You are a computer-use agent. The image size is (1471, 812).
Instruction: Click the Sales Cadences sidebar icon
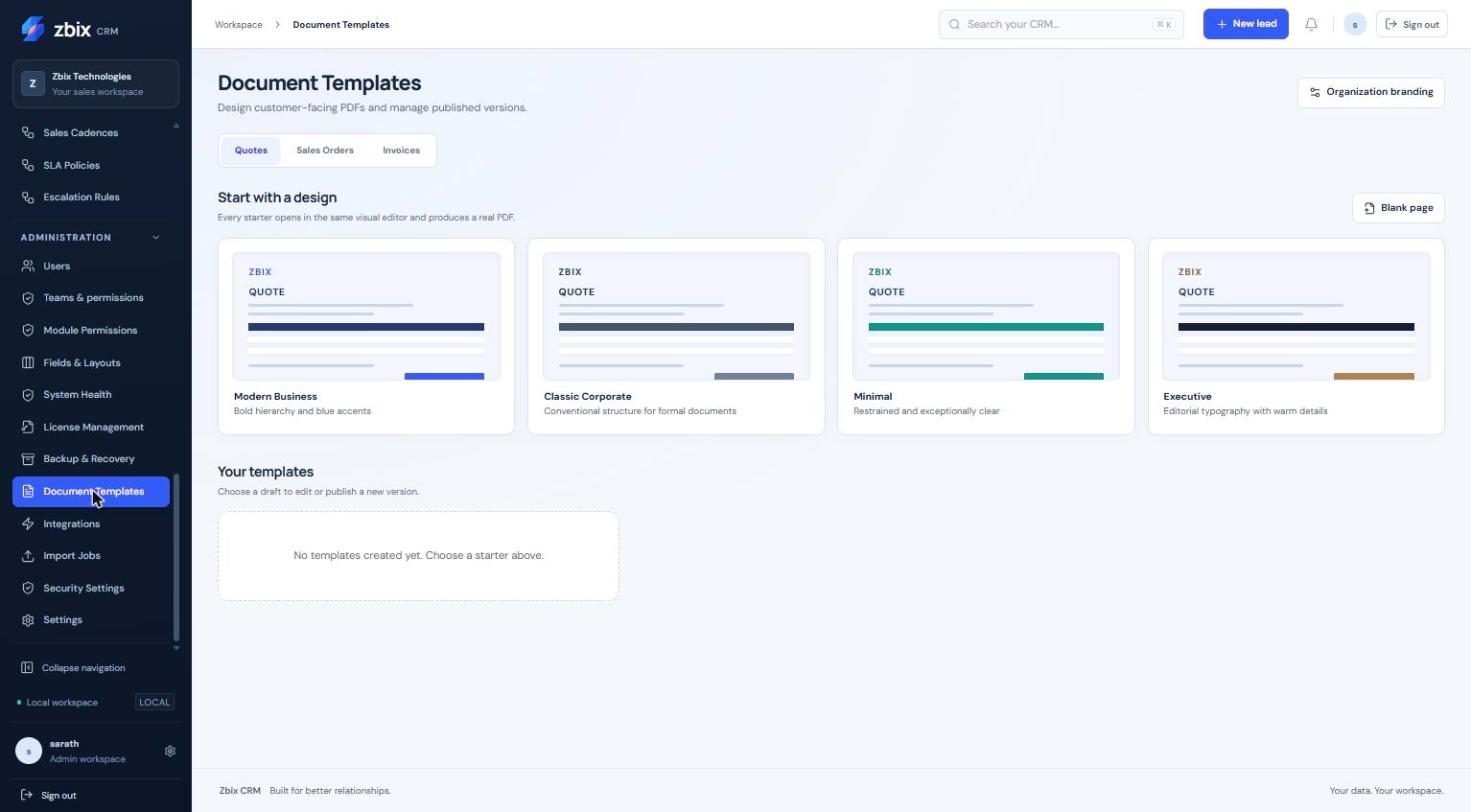(28, 133)
